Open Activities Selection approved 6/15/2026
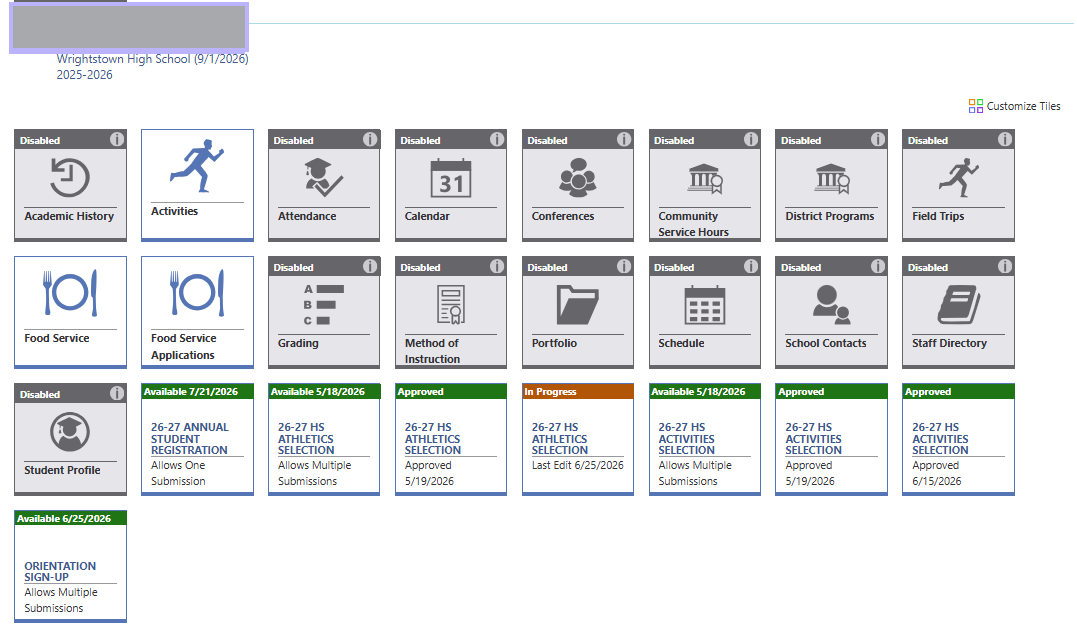 pos(959,439)
